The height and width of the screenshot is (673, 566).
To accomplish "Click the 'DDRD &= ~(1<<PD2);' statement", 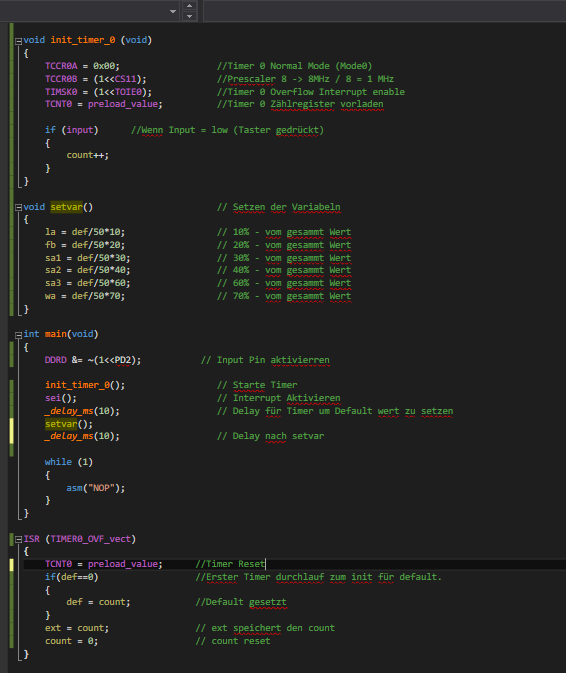I will (93, 360).
